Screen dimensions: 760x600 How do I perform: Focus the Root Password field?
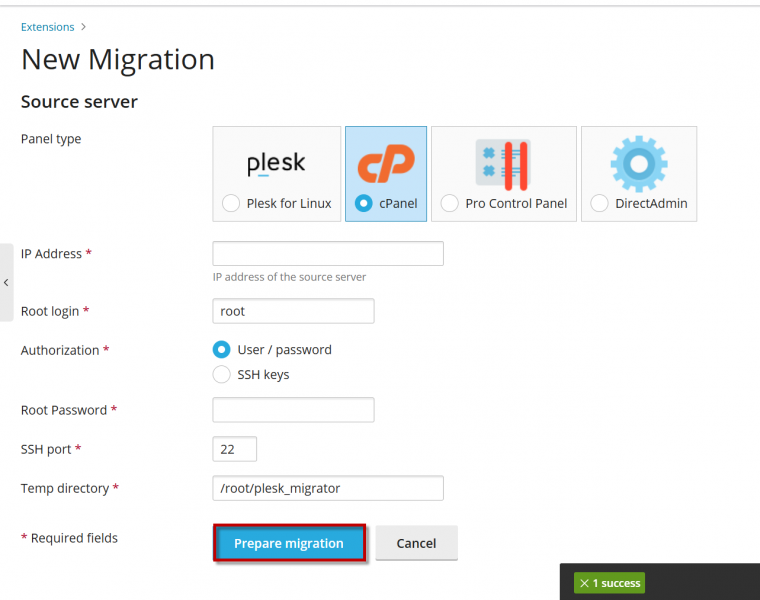coord(293,410)
